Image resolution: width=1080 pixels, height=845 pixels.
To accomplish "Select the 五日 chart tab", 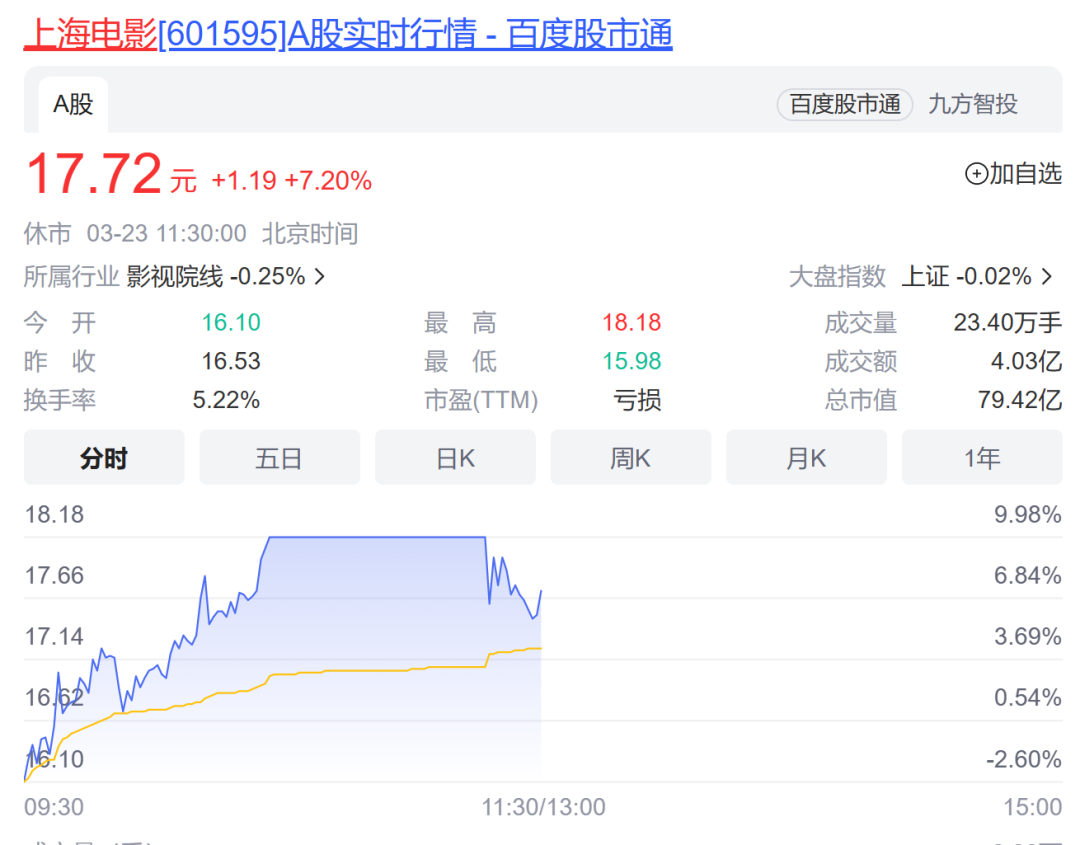I will (x=280, y=457).
